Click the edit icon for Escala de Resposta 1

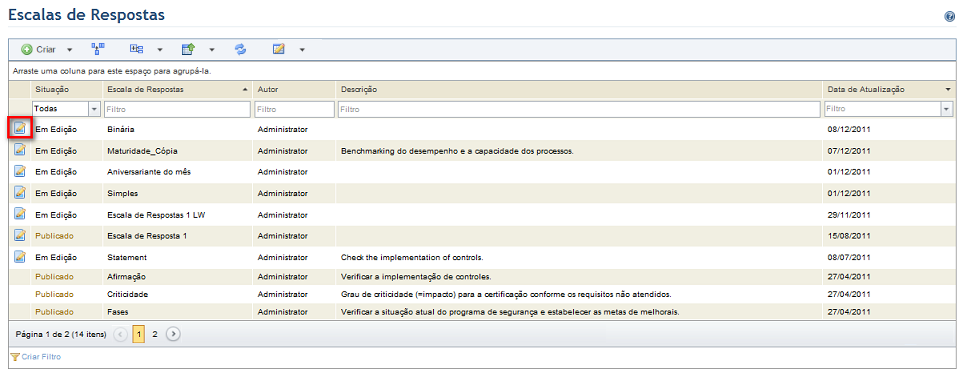tap(20, 235)
